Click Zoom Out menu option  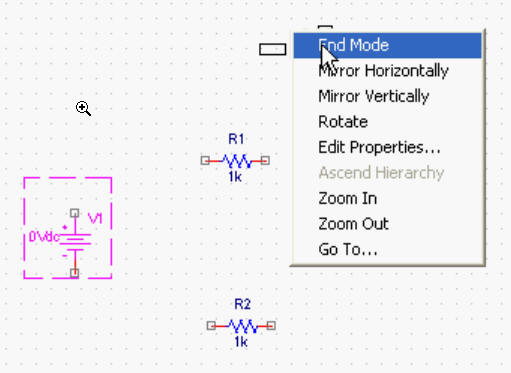(387, 224)
